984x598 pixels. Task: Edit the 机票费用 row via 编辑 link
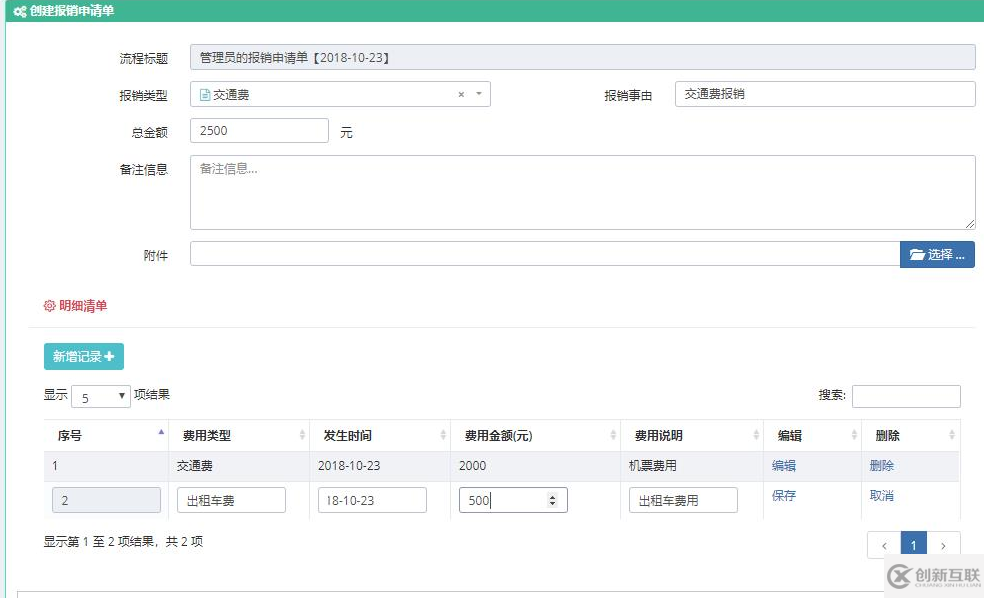click(783, 465)
